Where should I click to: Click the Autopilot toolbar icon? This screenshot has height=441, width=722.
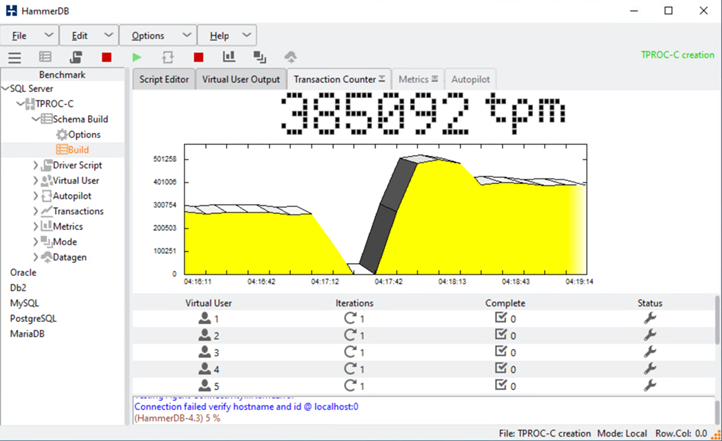click(x=168, y=58)
